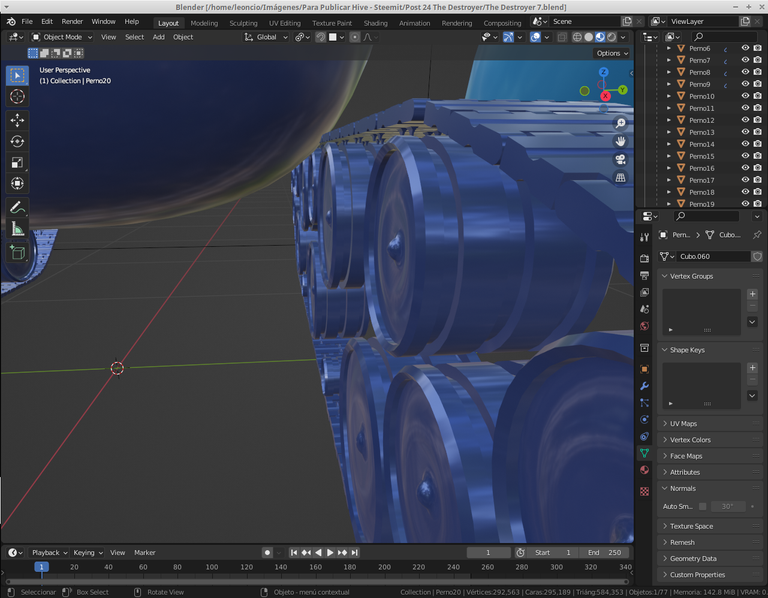
Task: Open the viewport Add menu
Action: (x=158, y=37)
